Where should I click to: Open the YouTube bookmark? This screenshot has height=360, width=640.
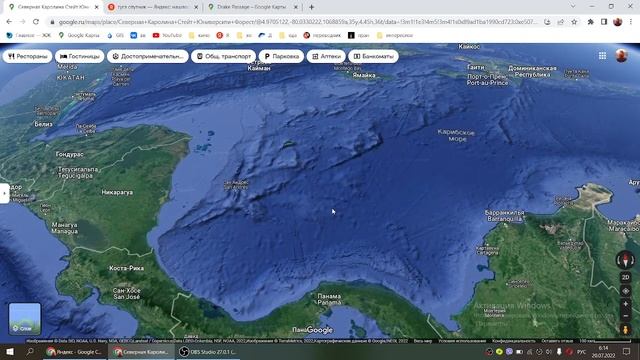tap(167, 36)
